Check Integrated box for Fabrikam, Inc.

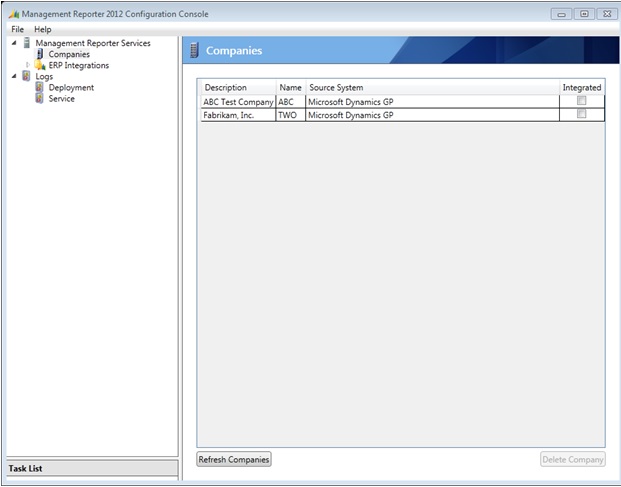tap(581, 114)
